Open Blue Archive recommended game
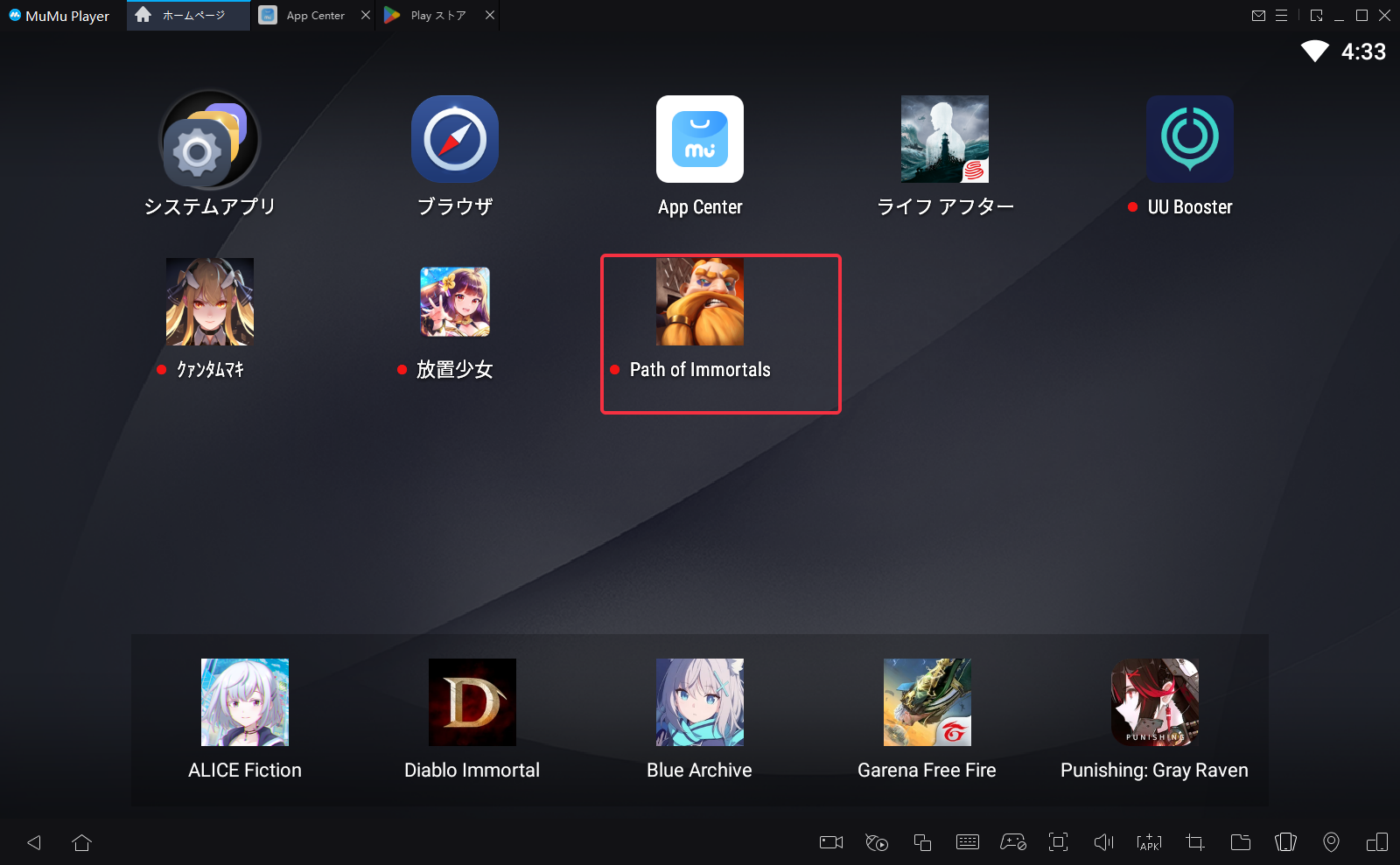Screen dimensions: 1400x865 [700, 702]
